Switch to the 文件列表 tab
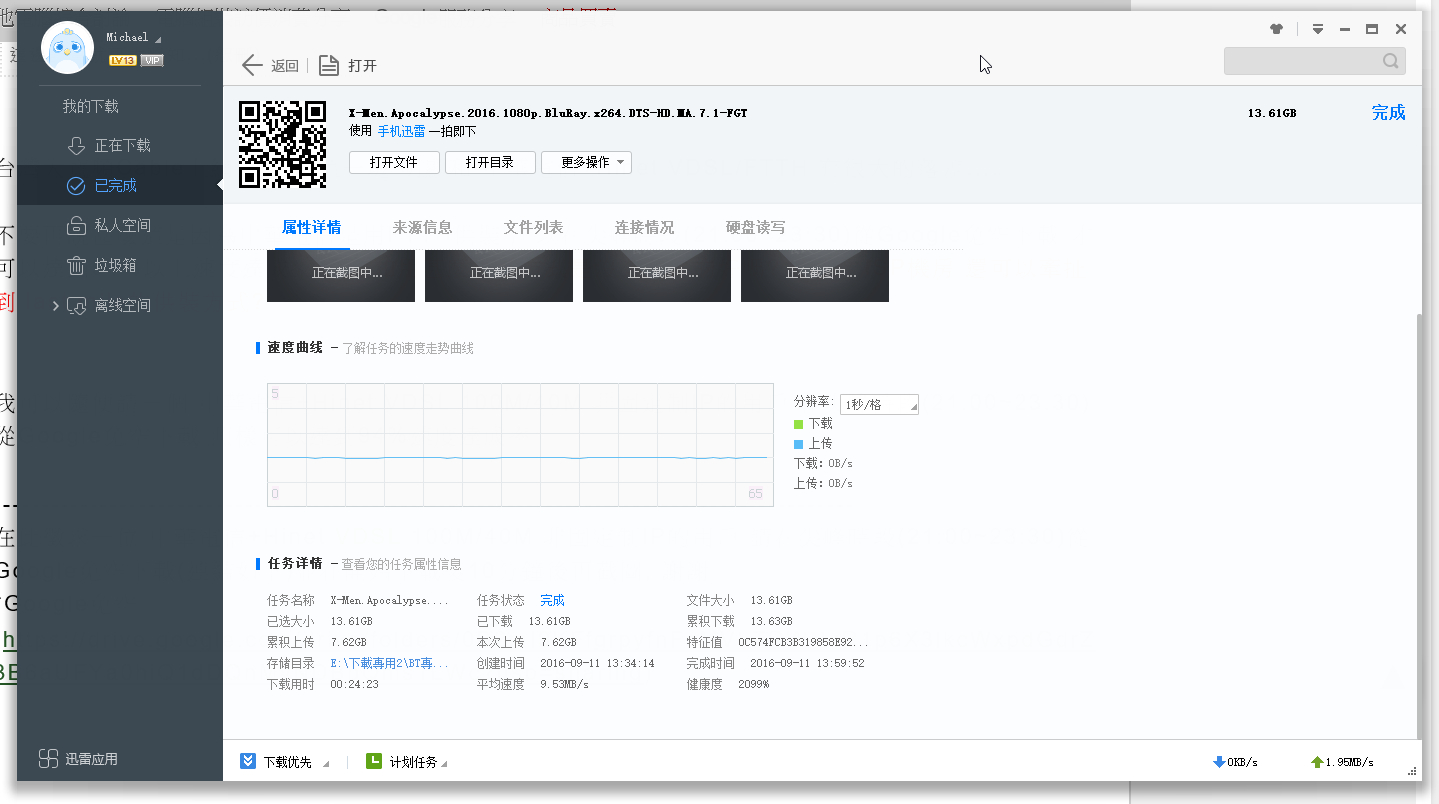Viewport: 1439px width, 804px height. coord(533,227)
